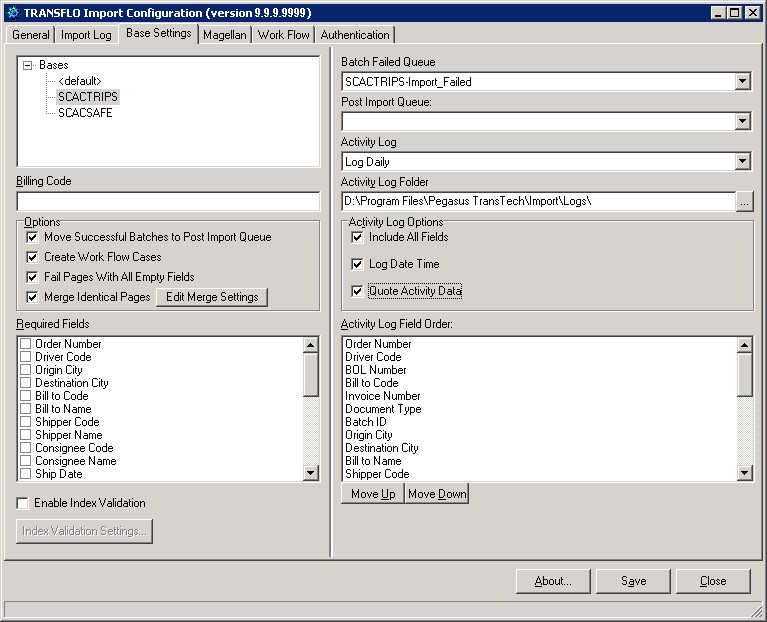Select the <default> base in tree
This screenshot has height=622, width=767.
tap(80, 81)
